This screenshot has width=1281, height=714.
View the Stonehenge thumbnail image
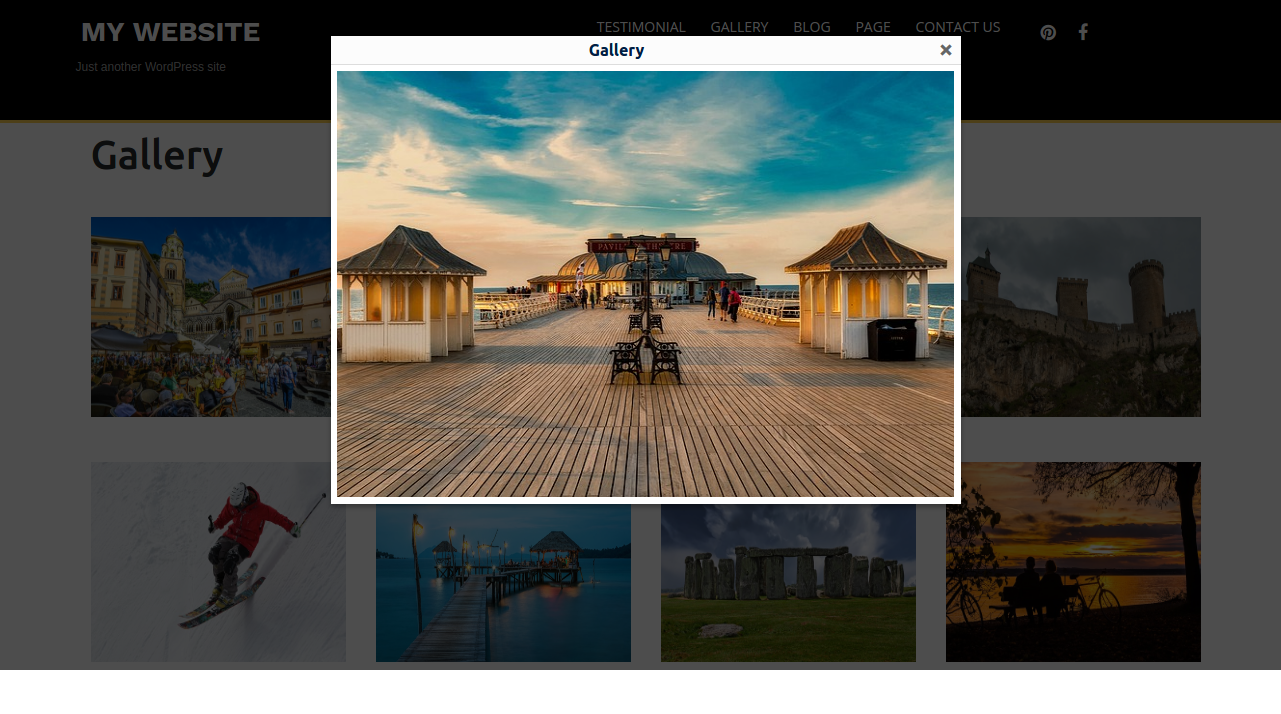coord(788,582)
